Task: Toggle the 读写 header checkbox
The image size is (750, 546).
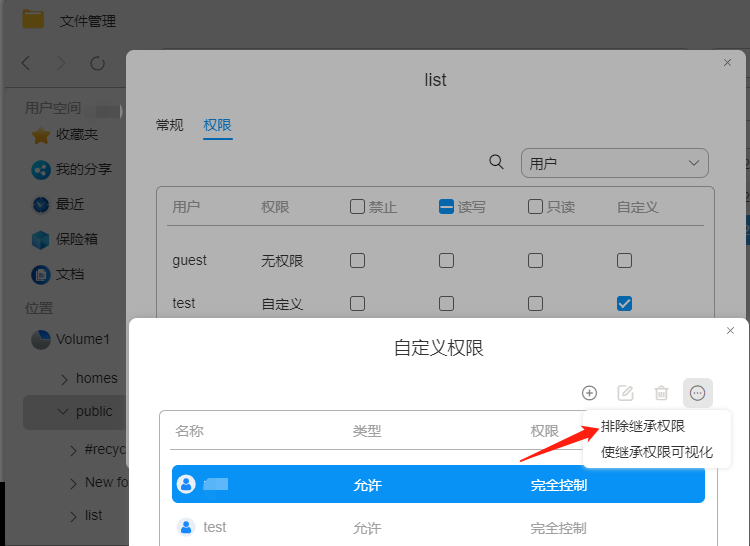Action: coord(446,207)
